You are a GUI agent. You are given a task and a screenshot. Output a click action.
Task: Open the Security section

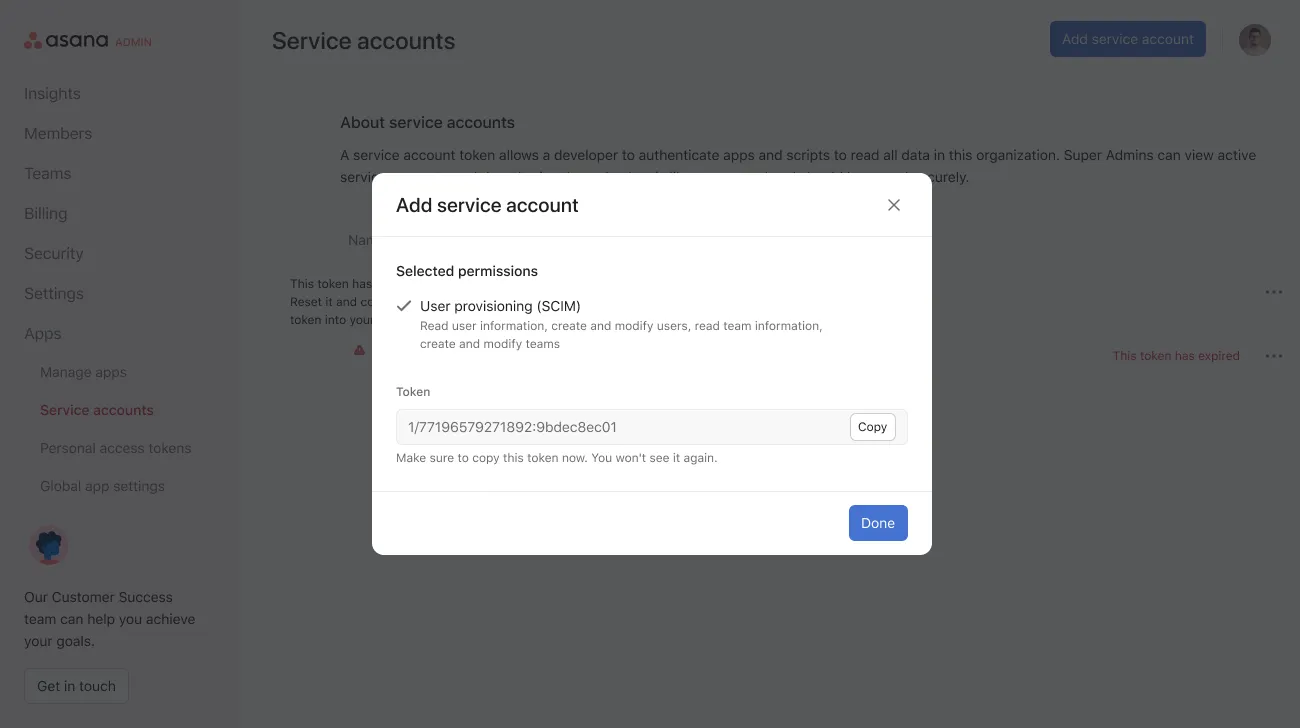coord(53,253)
